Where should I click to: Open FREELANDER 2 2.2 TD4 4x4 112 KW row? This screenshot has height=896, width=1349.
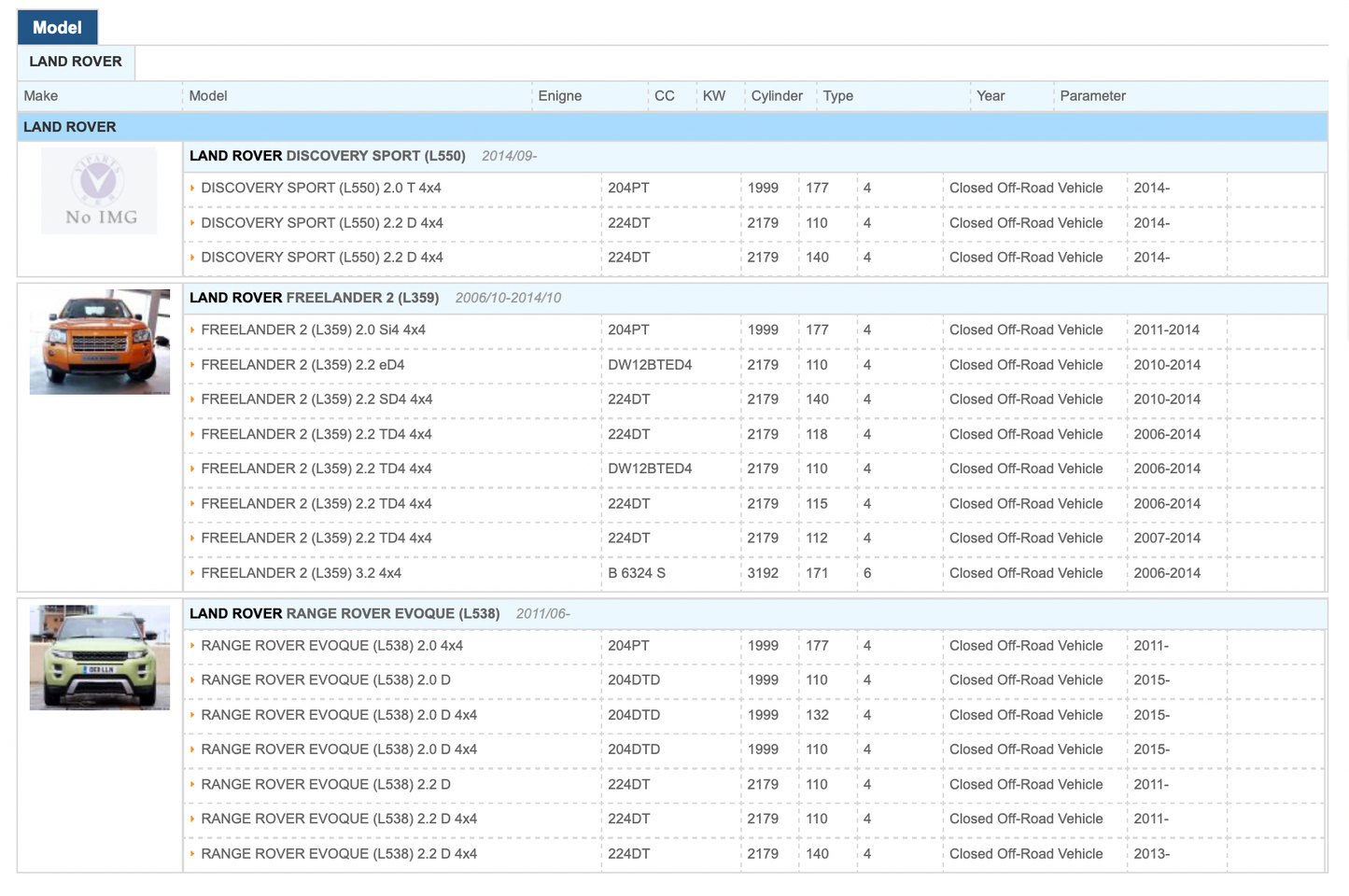pyautogui.click(x=316, y=539)
